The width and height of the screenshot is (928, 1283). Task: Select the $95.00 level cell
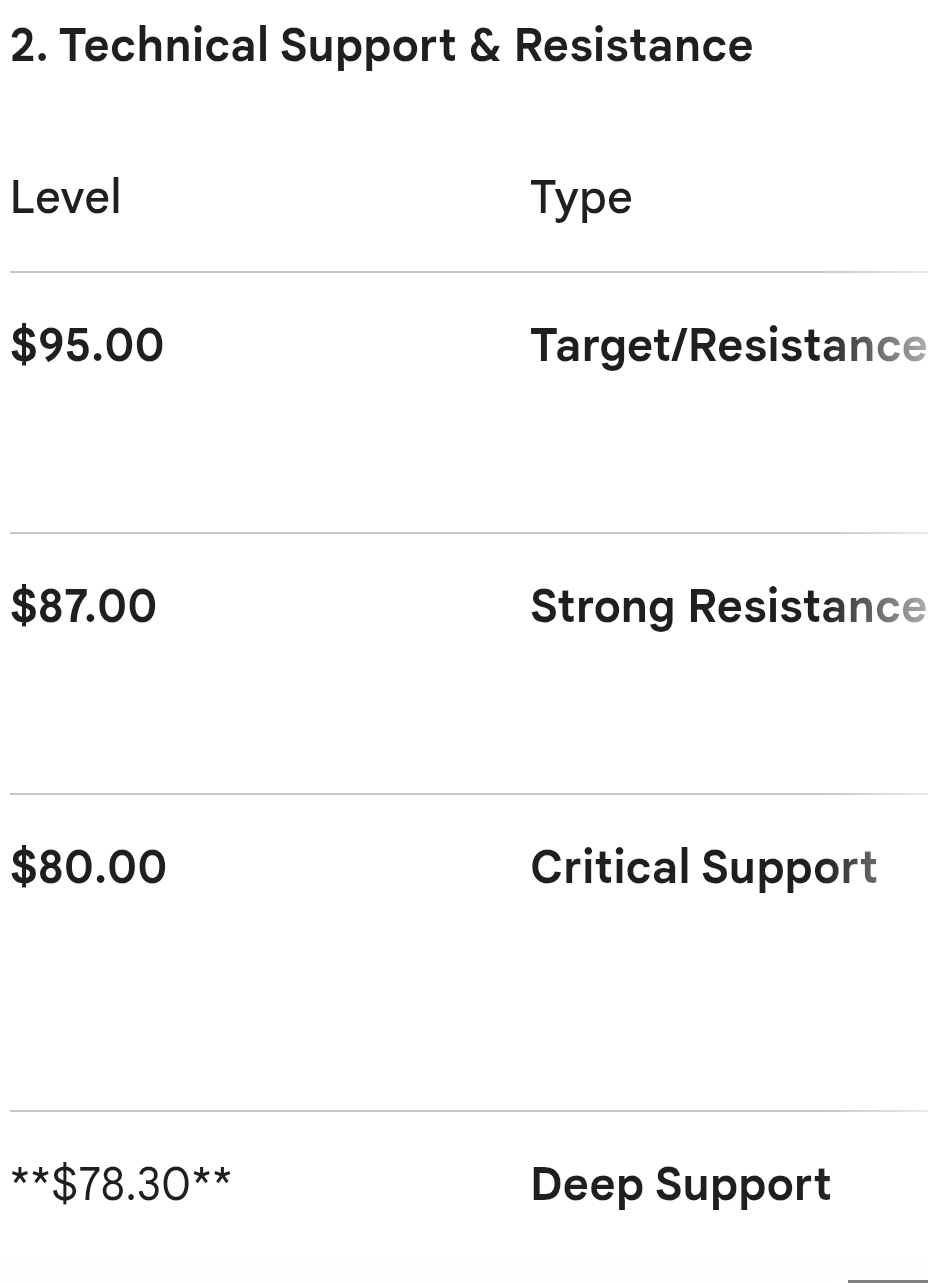(87, 345)
